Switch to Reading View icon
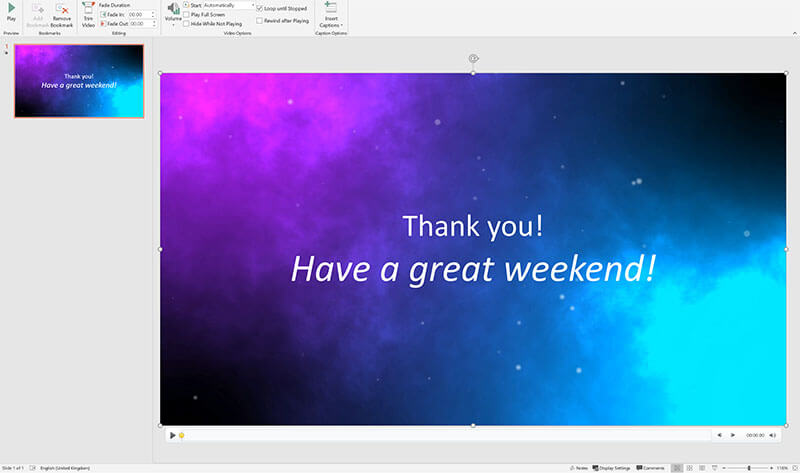This screenshot has width=800, height=473. pyautogui.click(x=702, y=468)
